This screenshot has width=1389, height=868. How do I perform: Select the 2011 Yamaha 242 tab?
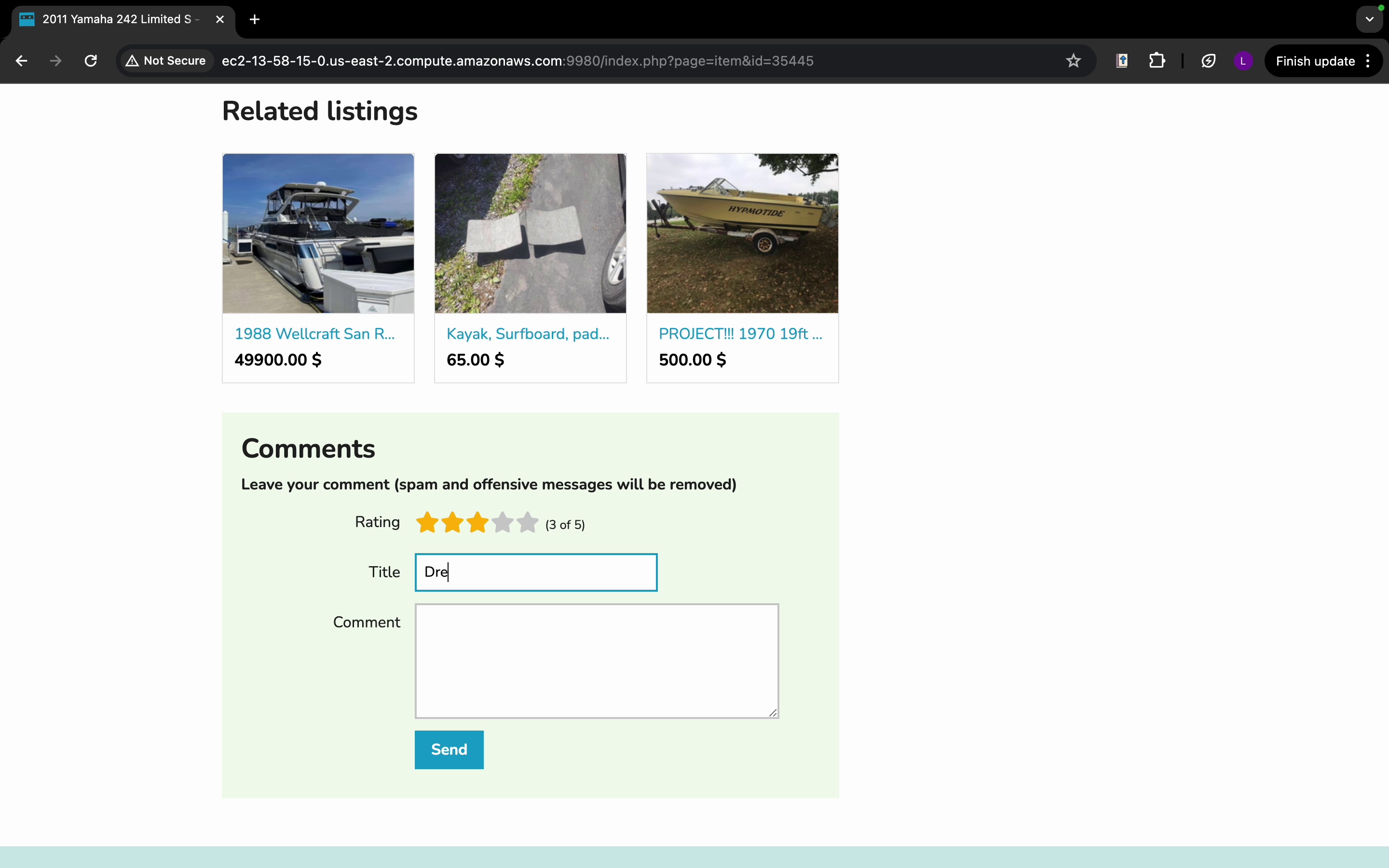tap(118, 19)
